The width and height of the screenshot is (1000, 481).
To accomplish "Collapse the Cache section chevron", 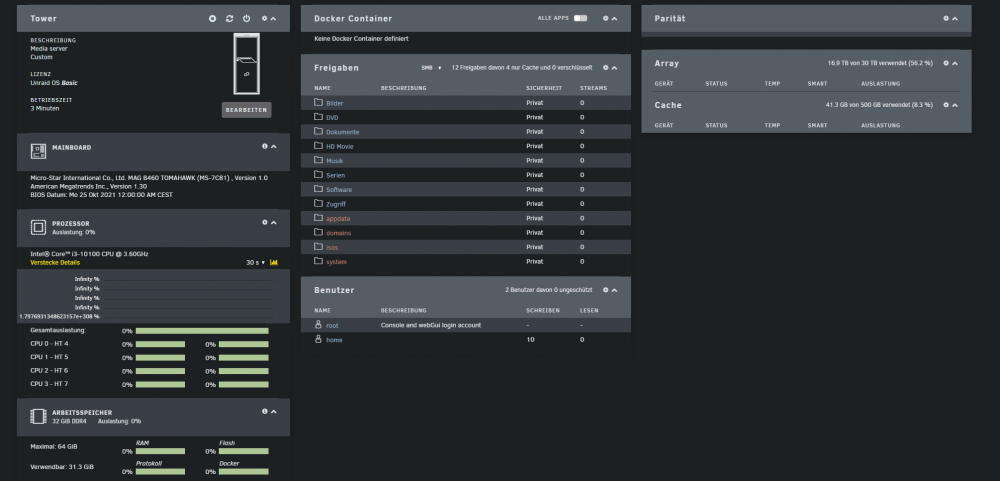I will [x=955, y=105].
